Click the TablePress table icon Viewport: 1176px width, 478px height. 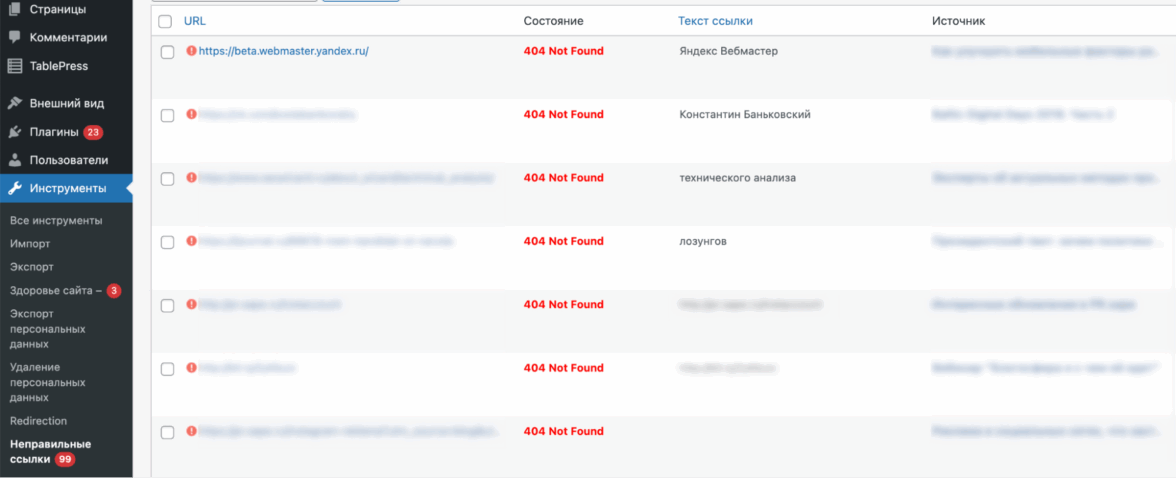pos(14,66)
